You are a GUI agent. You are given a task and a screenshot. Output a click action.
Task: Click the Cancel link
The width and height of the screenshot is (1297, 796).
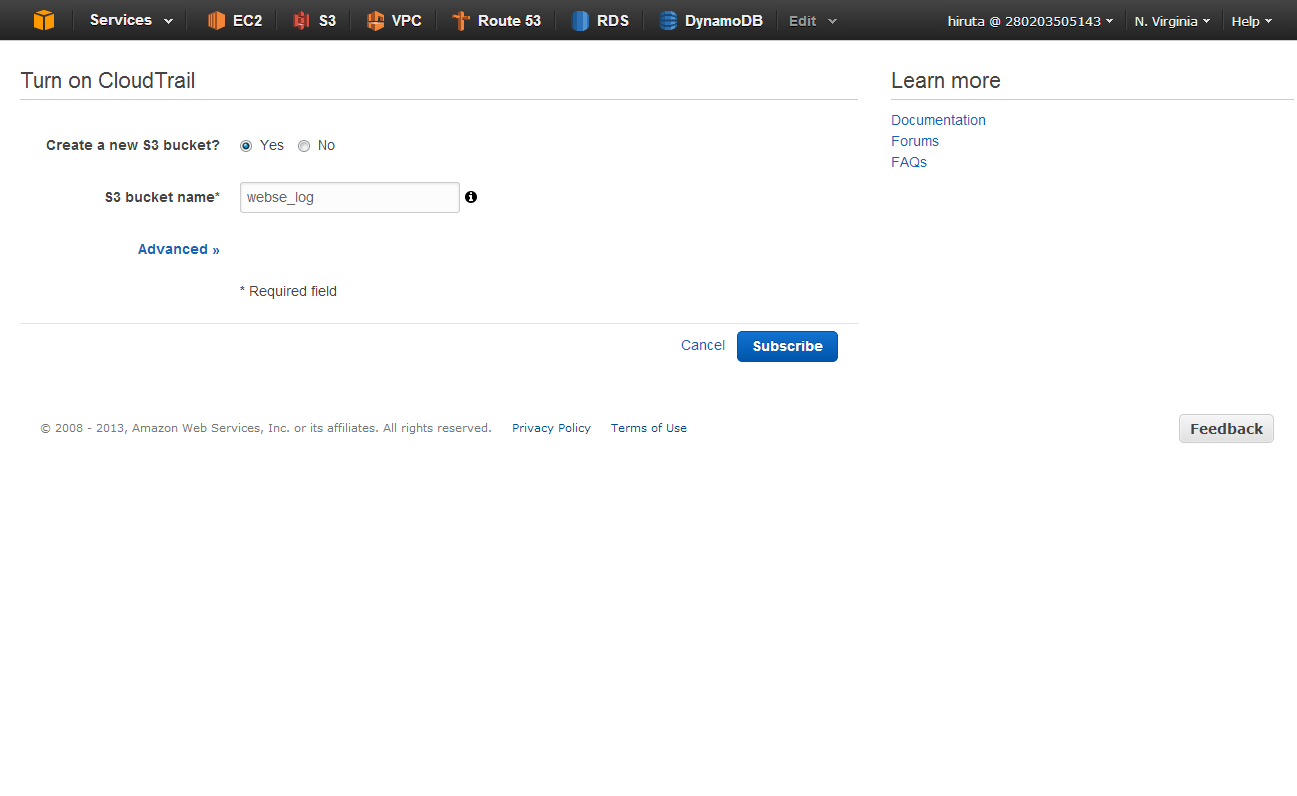click(x=703, y=345)
